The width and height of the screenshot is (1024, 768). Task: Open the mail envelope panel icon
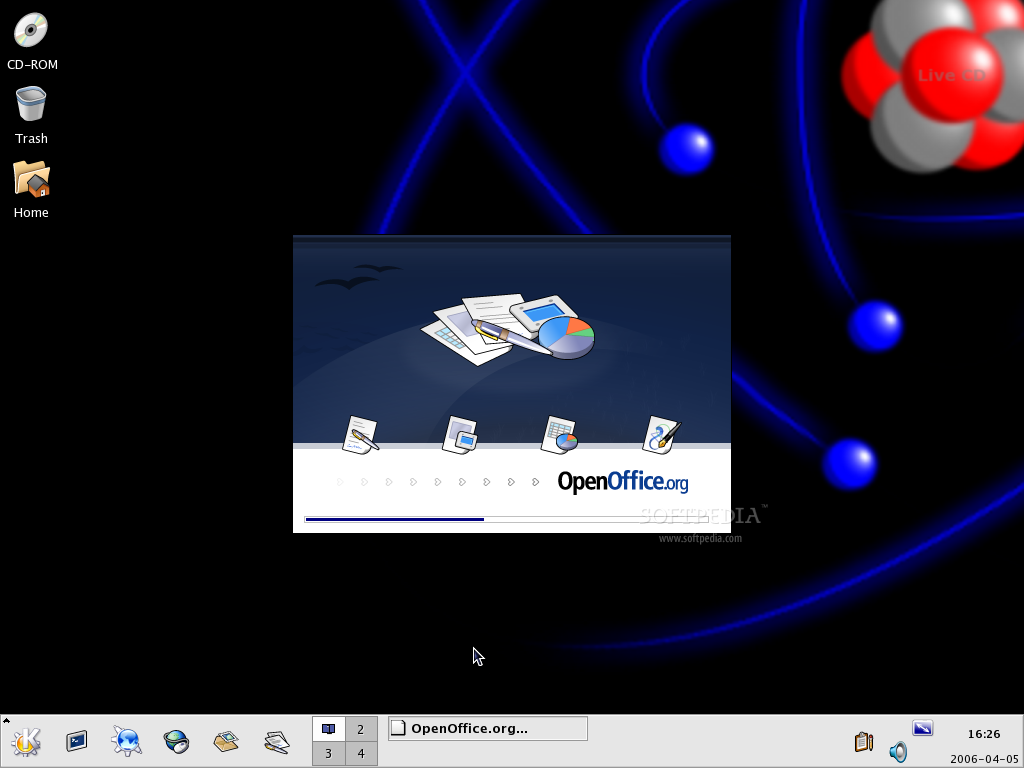[226, 741]
